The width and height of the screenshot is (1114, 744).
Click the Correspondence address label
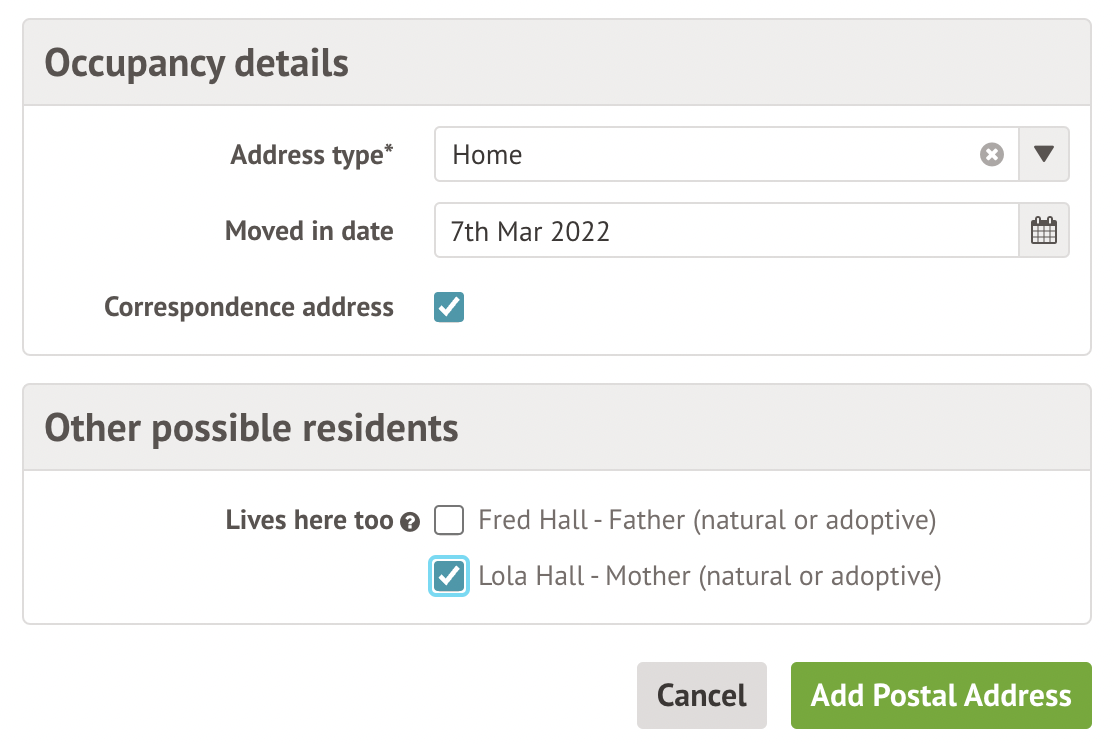[248, 307]
